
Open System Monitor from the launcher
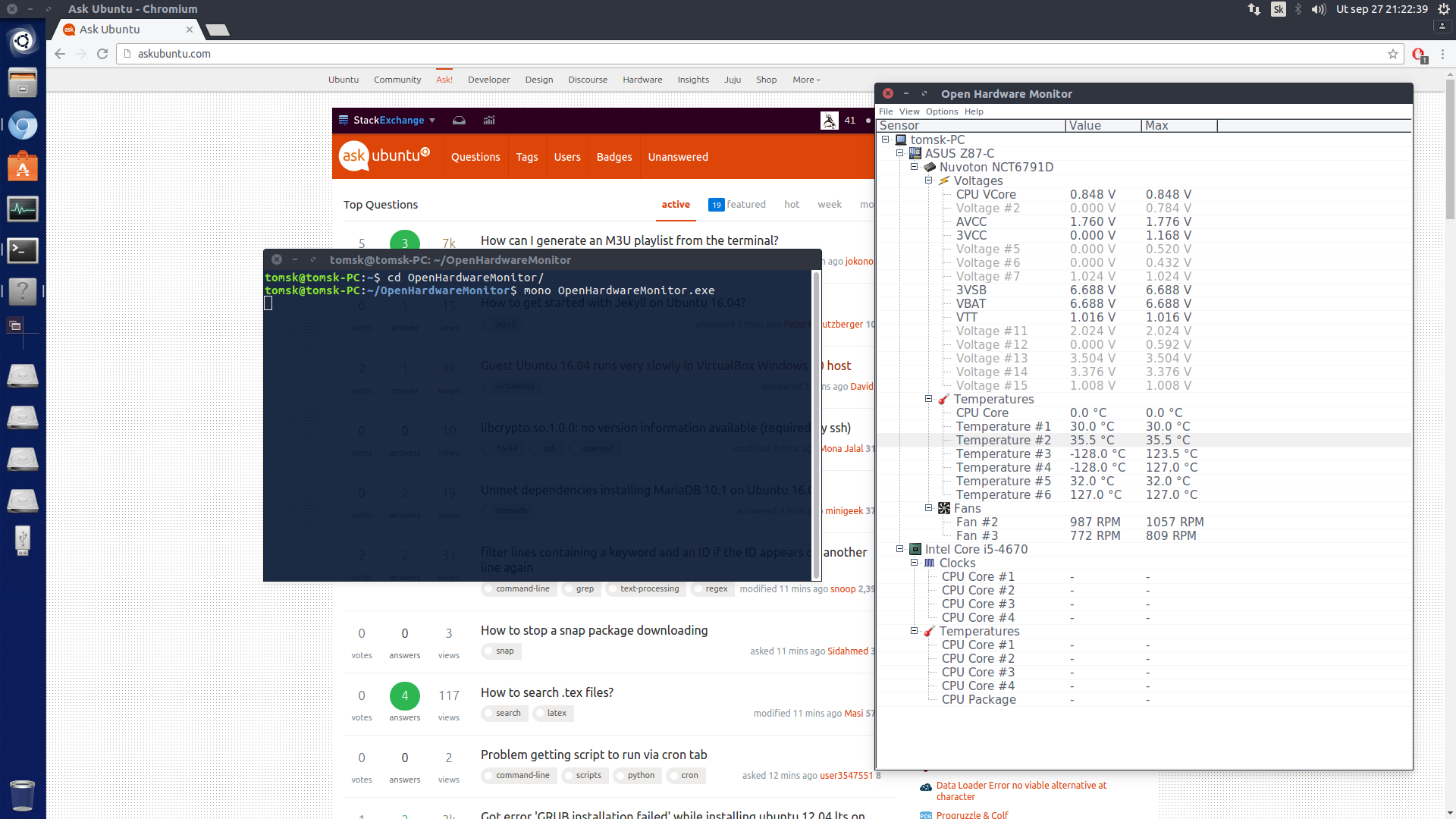tap(23, 209)
